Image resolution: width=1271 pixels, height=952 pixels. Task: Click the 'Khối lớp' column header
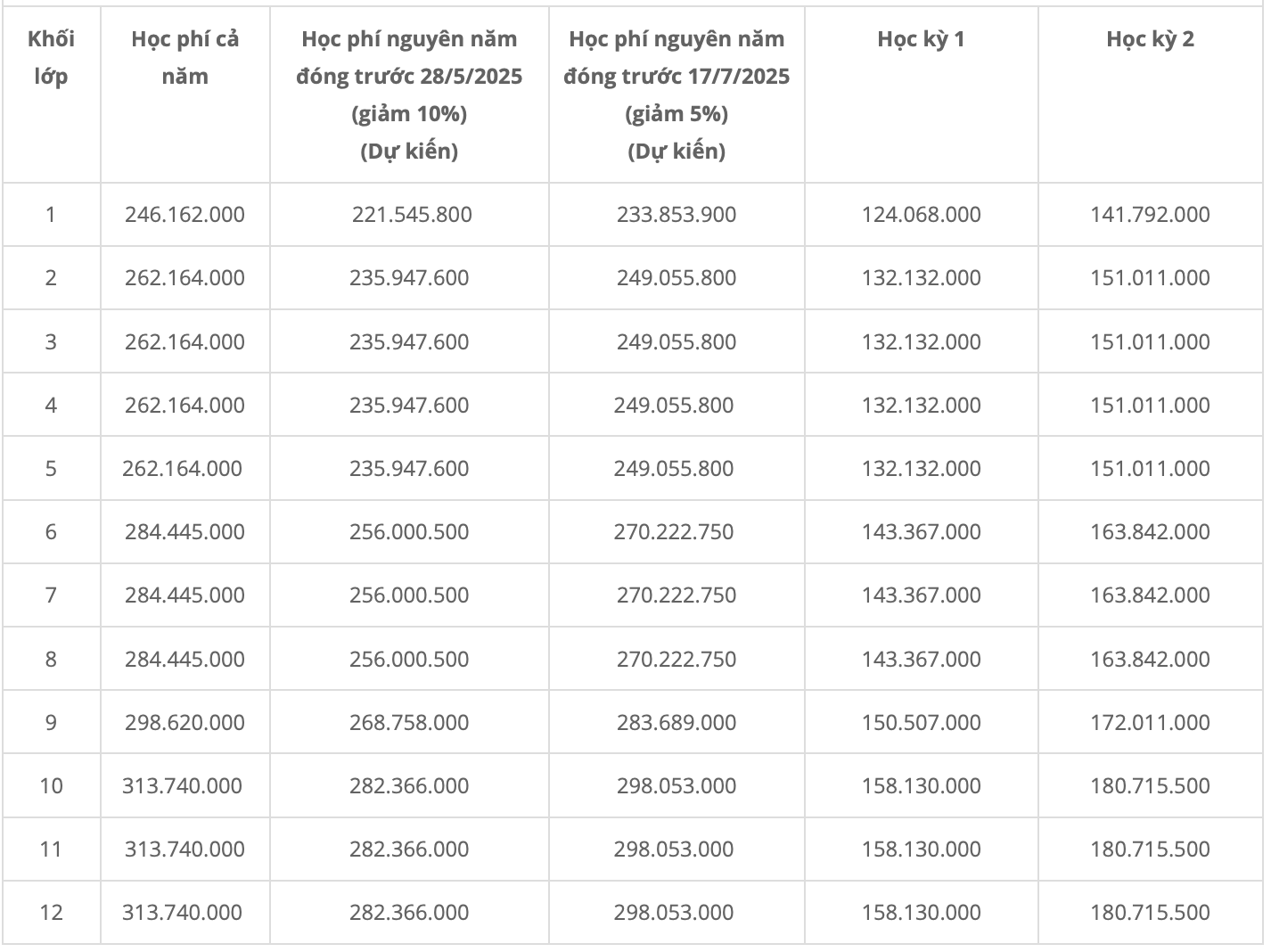pyautogui.click(x=51, y=58)
